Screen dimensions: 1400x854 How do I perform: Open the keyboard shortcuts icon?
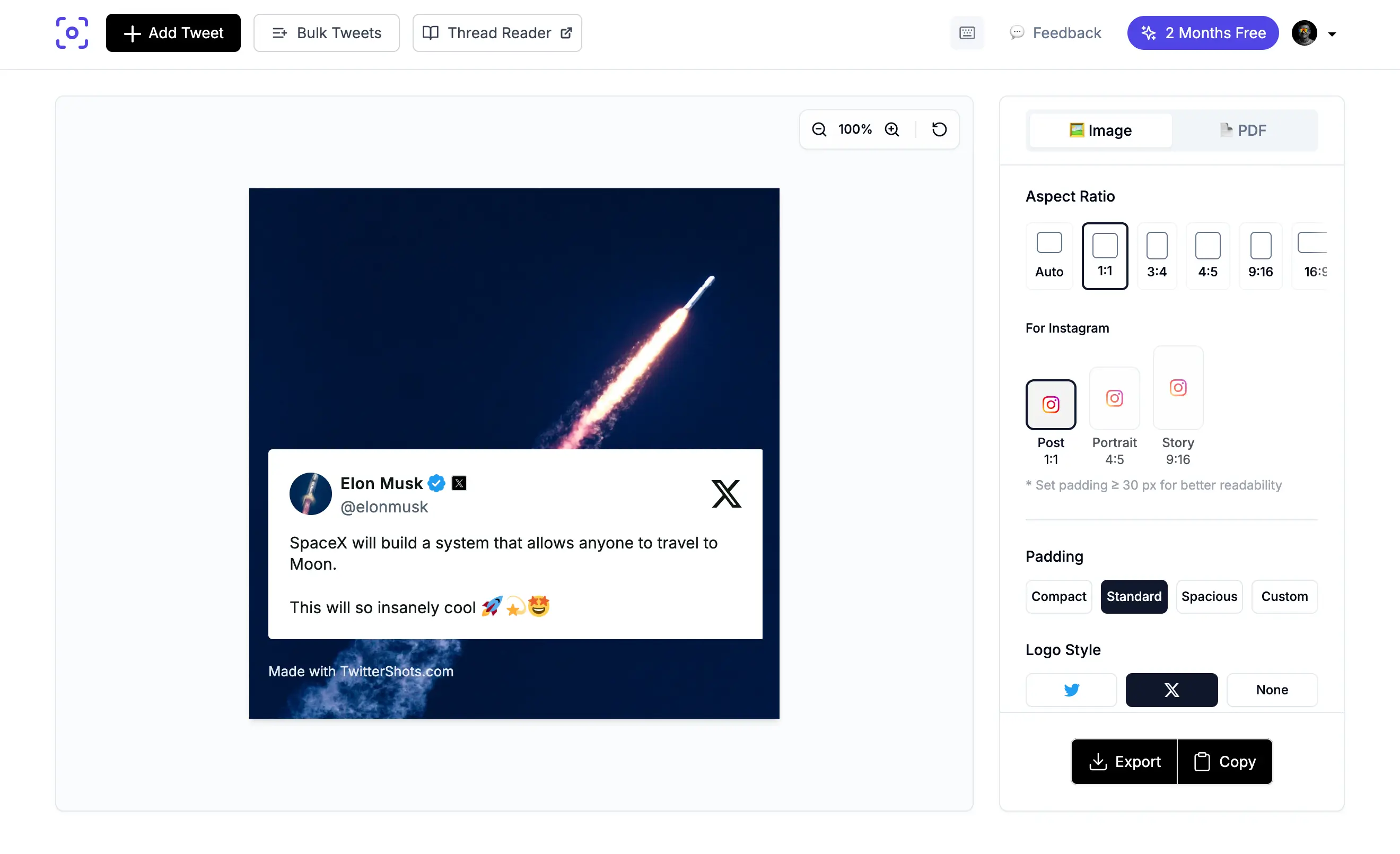coord(967,33)
